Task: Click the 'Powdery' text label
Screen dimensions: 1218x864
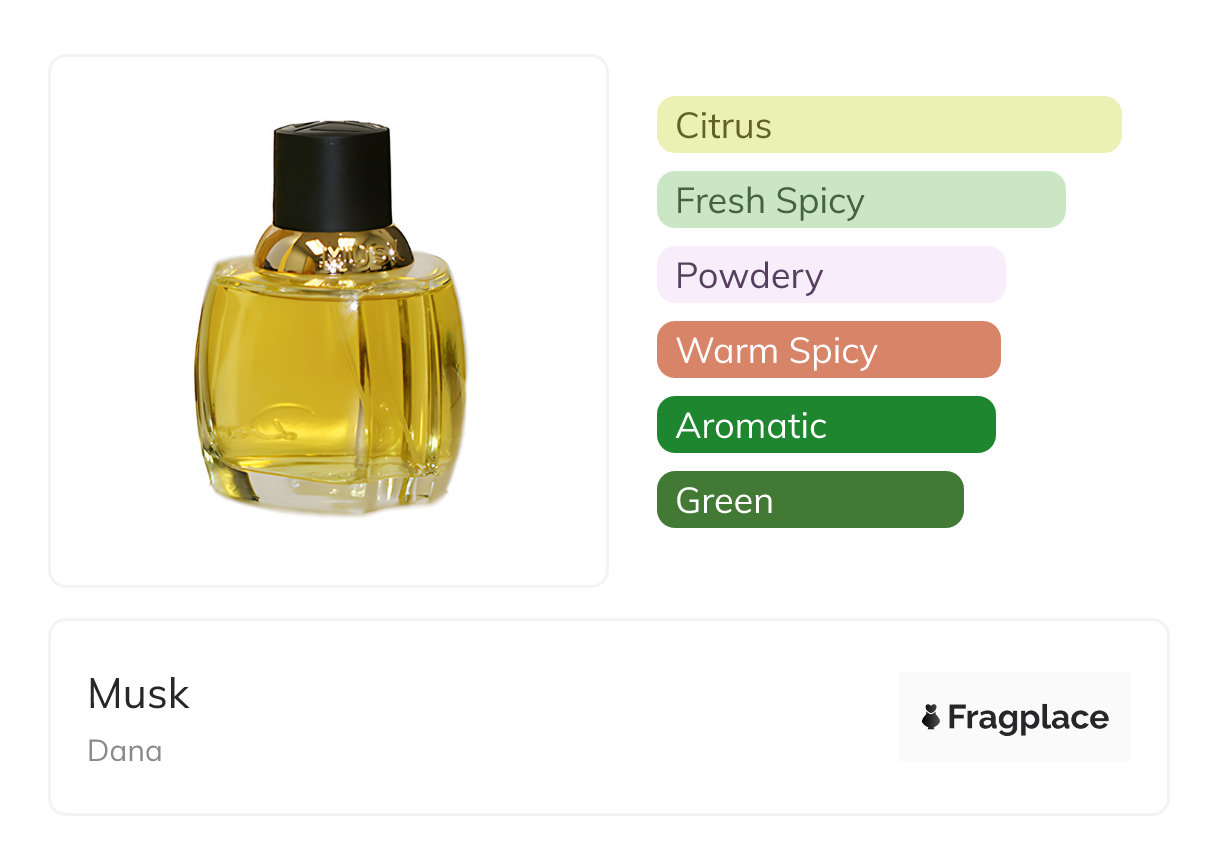Action: pos(749,276)
